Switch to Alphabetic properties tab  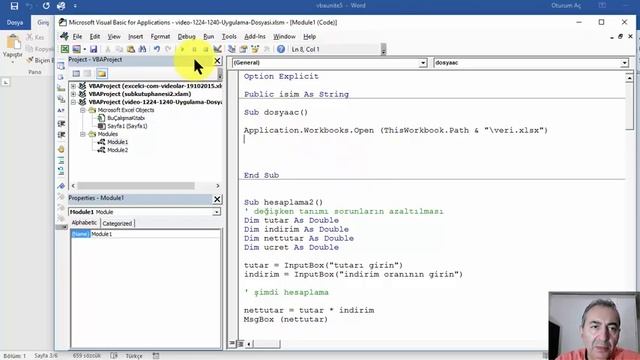click(84, 223)
